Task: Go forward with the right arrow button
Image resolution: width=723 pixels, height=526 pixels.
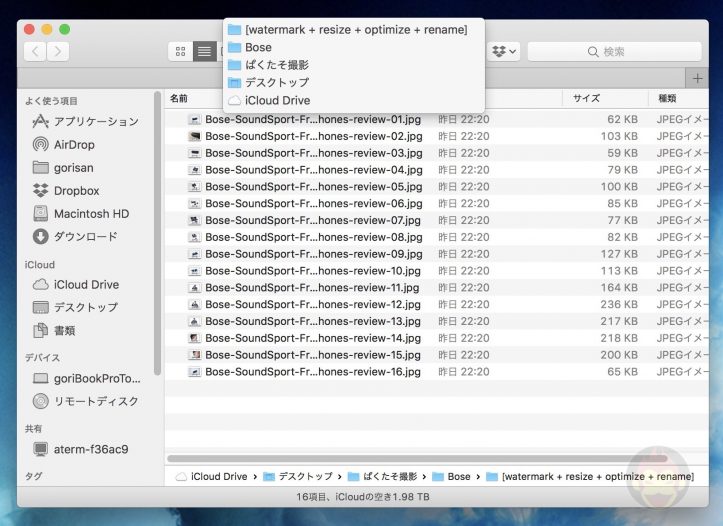Action: pos(58,52)
